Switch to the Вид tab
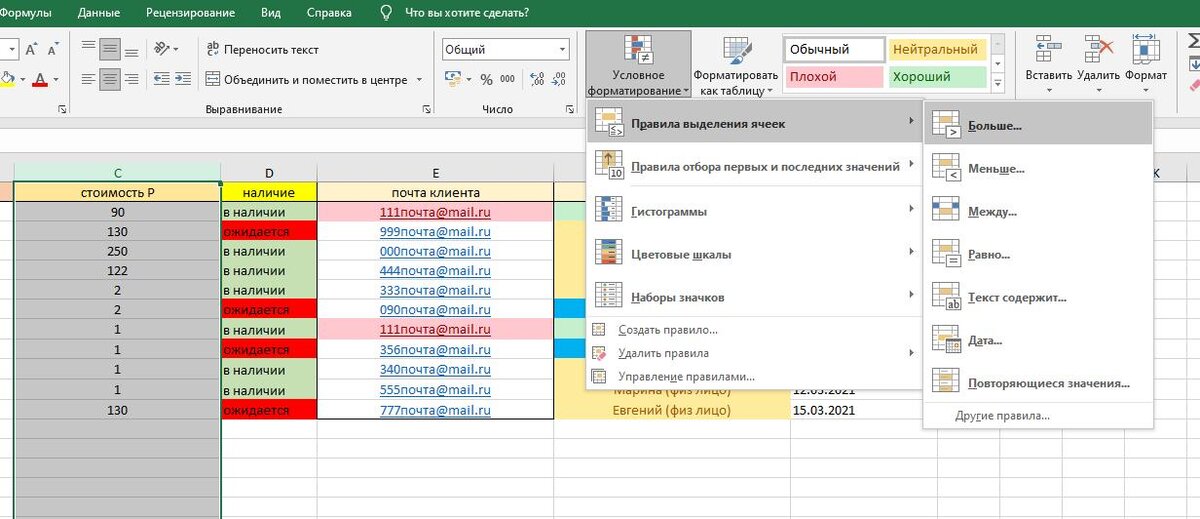The height and width of the screenshot is (519, 1200). pyautogui.click(x=270, y=13)
